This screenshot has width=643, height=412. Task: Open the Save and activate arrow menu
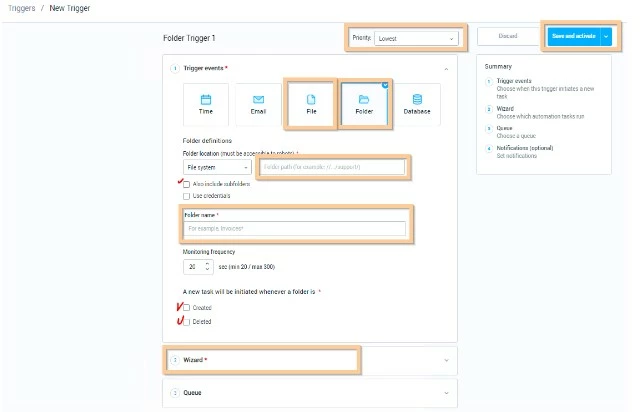[x=606, y=36]
